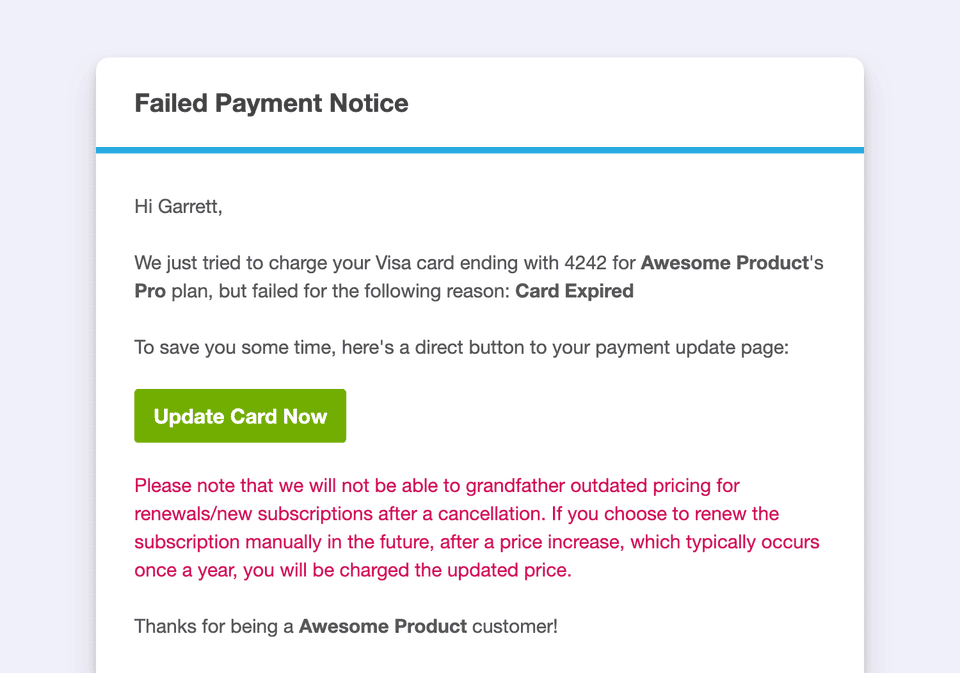
Task: Click the Failed Payment Notice heading
Action: [x=271, y=103]
